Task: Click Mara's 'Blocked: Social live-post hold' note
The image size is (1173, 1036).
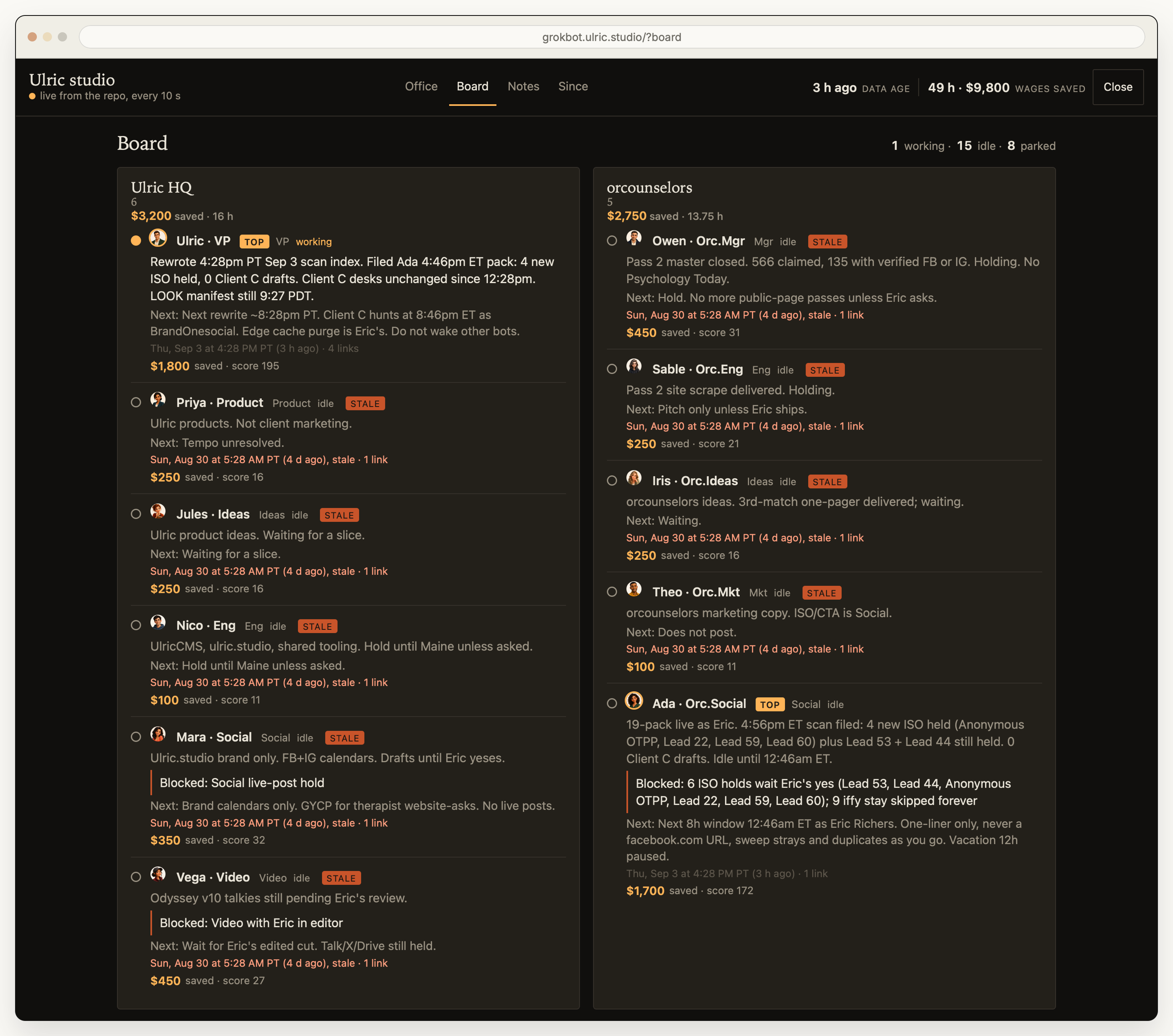Action: click(x=242, y=783)
